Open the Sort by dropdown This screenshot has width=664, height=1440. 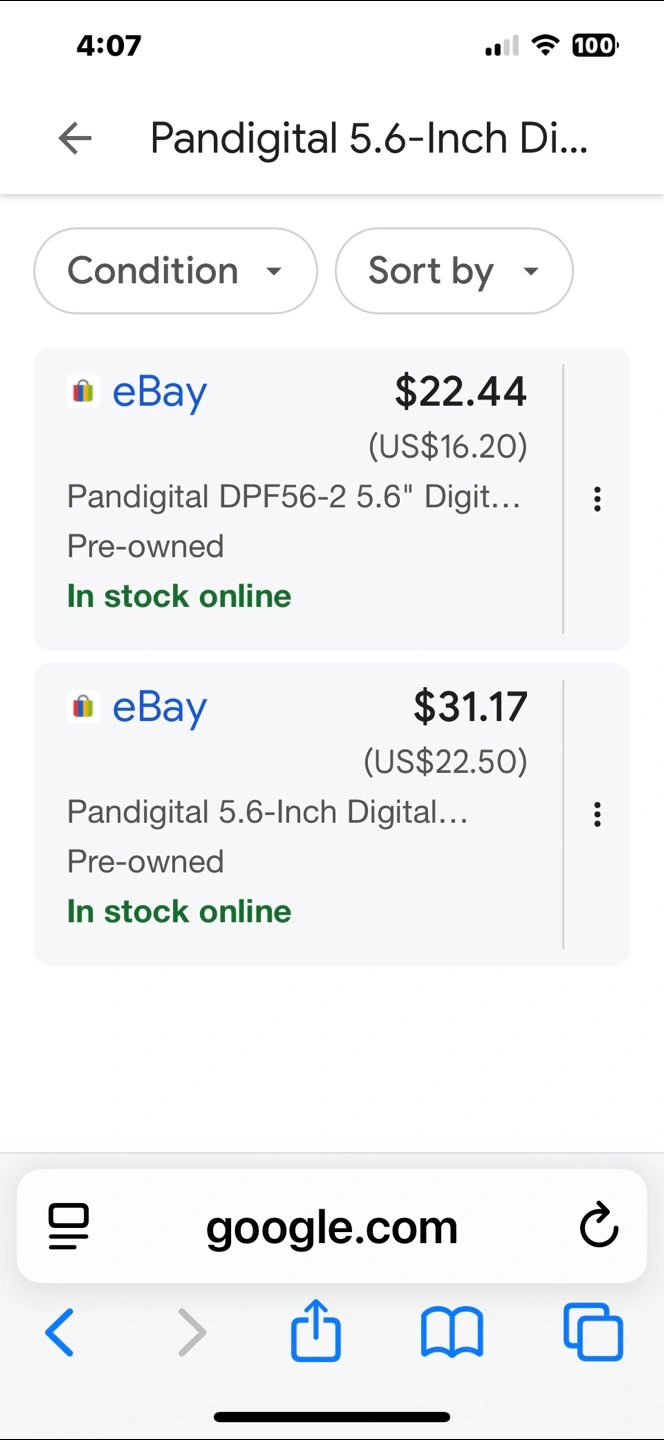pyautogui.click(x=453, y=271)
